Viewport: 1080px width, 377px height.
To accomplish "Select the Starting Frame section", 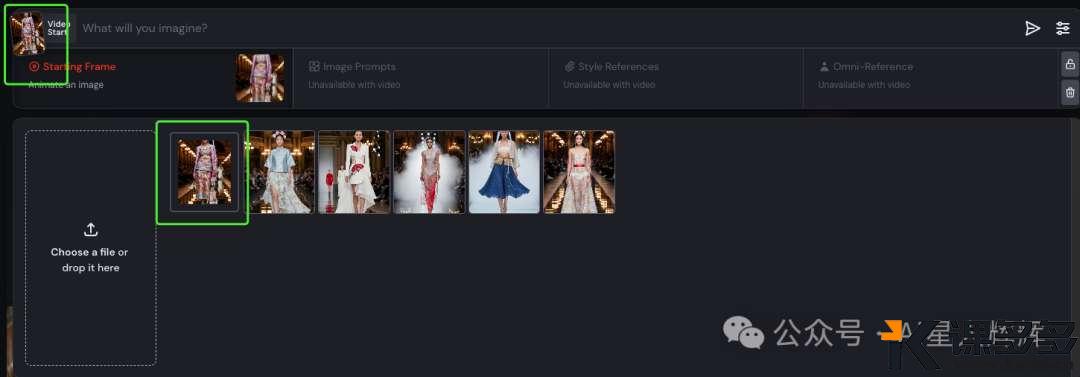I will click(153, 78).
